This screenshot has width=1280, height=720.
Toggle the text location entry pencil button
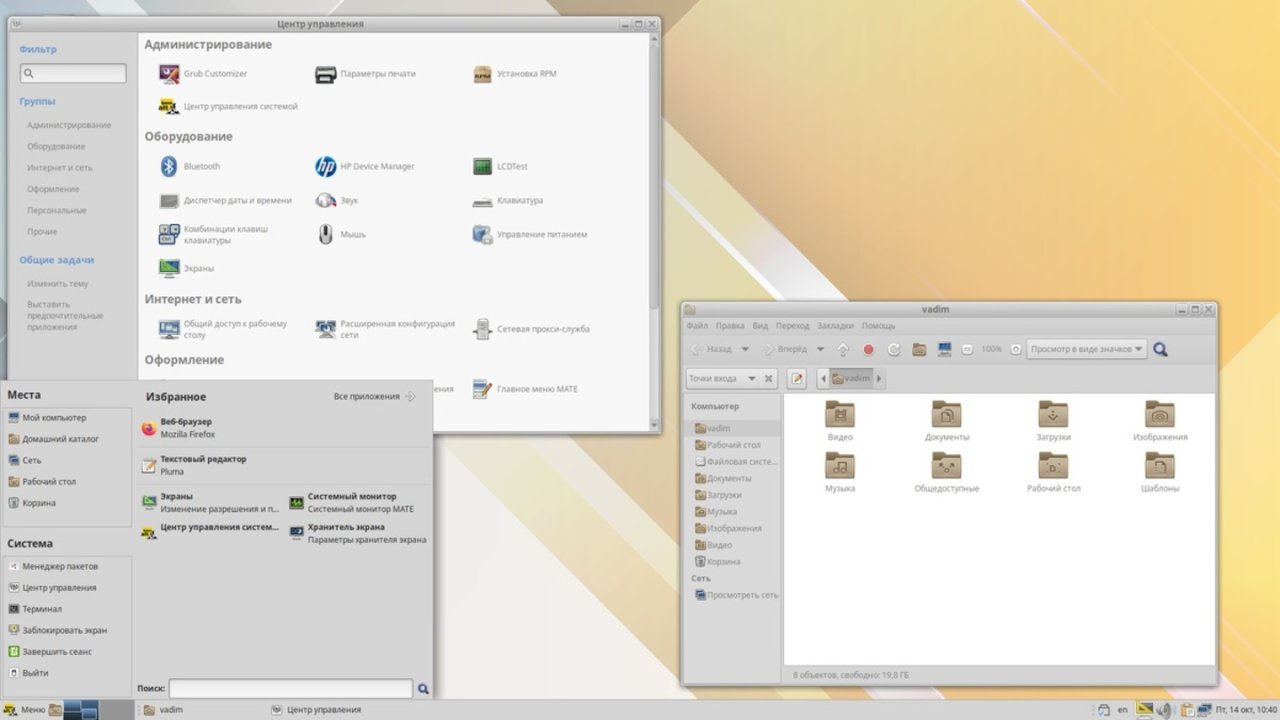[797, 378]
